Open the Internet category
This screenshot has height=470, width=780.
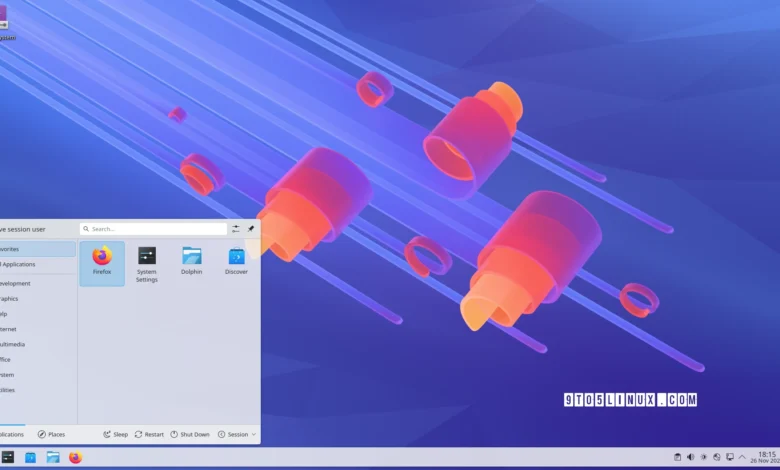(x=38, y=329)
